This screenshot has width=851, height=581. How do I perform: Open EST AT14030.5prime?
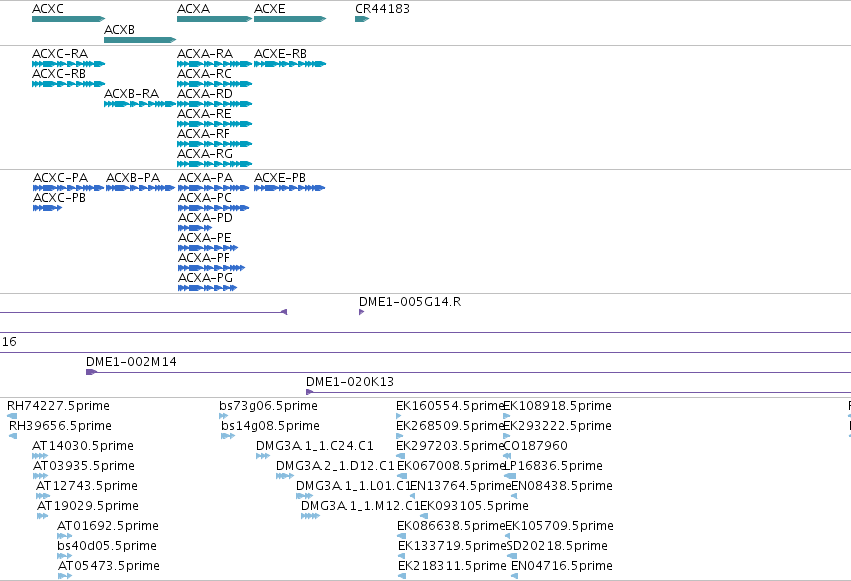40,456
